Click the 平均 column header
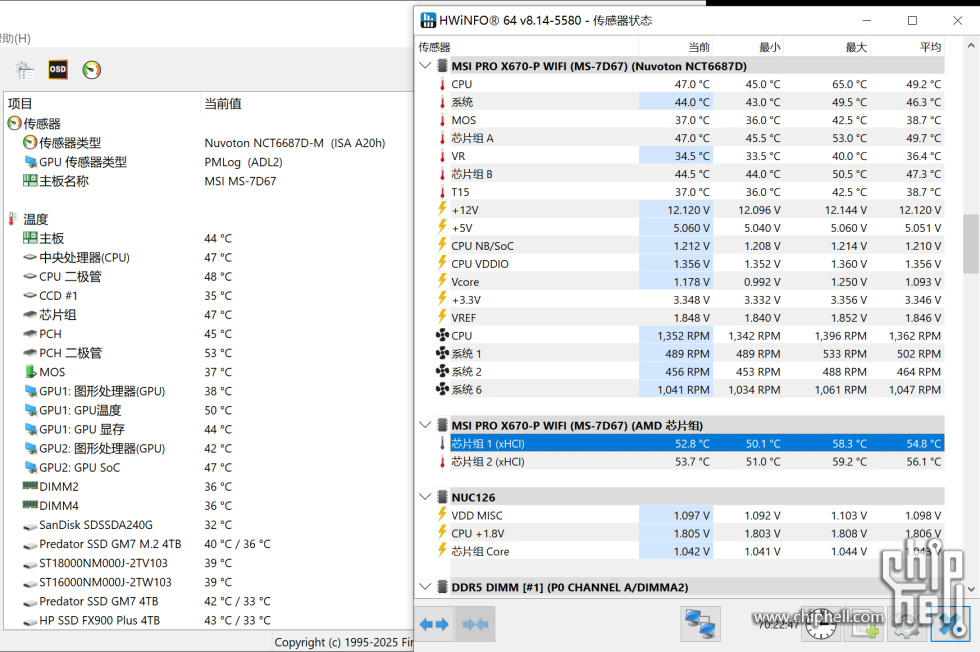This screenshot has height=652, width=980. point(907,47)
